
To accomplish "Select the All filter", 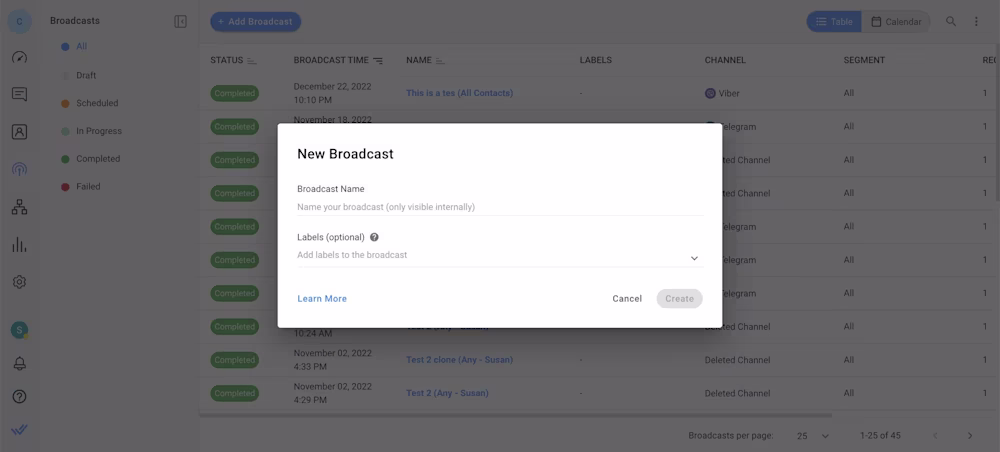I will point(81,47).
